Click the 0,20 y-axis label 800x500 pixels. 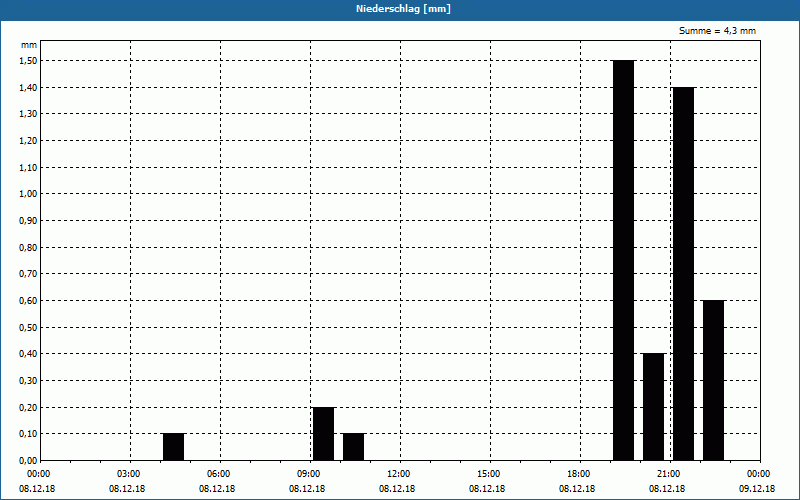28,408
